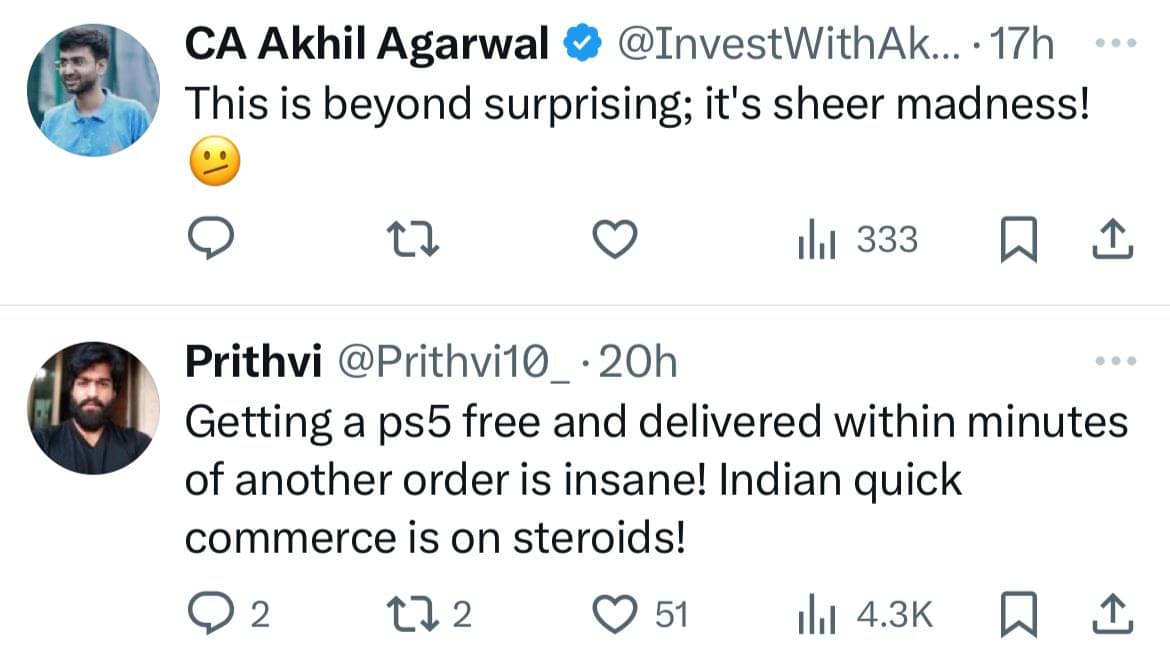Bookmark CA Akhil Agarwal's tweet
The width and height of the screenshot is (1170, 670).
click(1016, 240)
